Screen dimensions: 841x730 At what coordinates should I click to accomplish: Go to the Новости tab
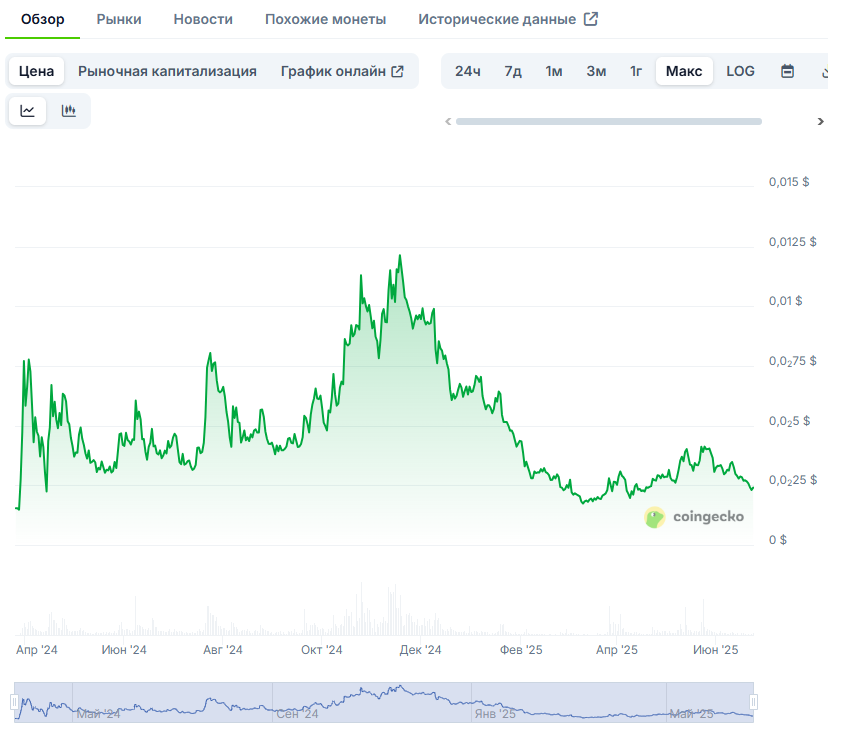click(203, 19)
